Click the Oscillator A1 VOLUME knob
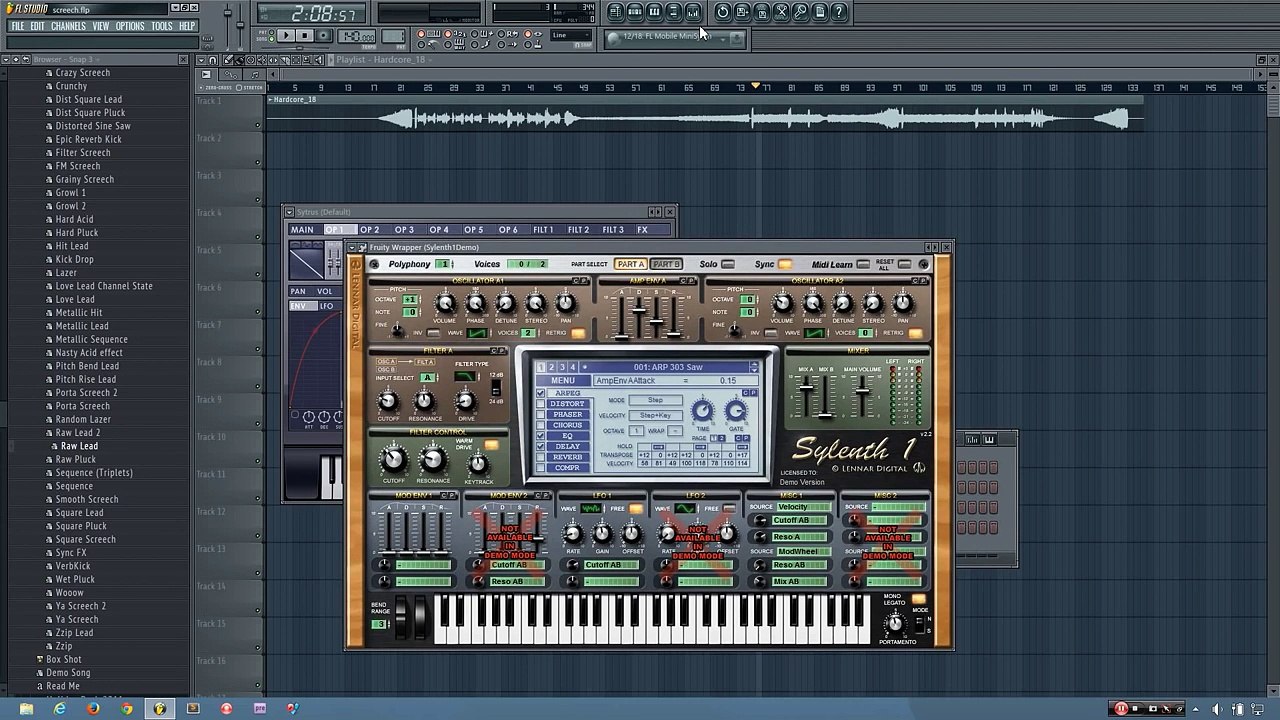 pos(445,303)
